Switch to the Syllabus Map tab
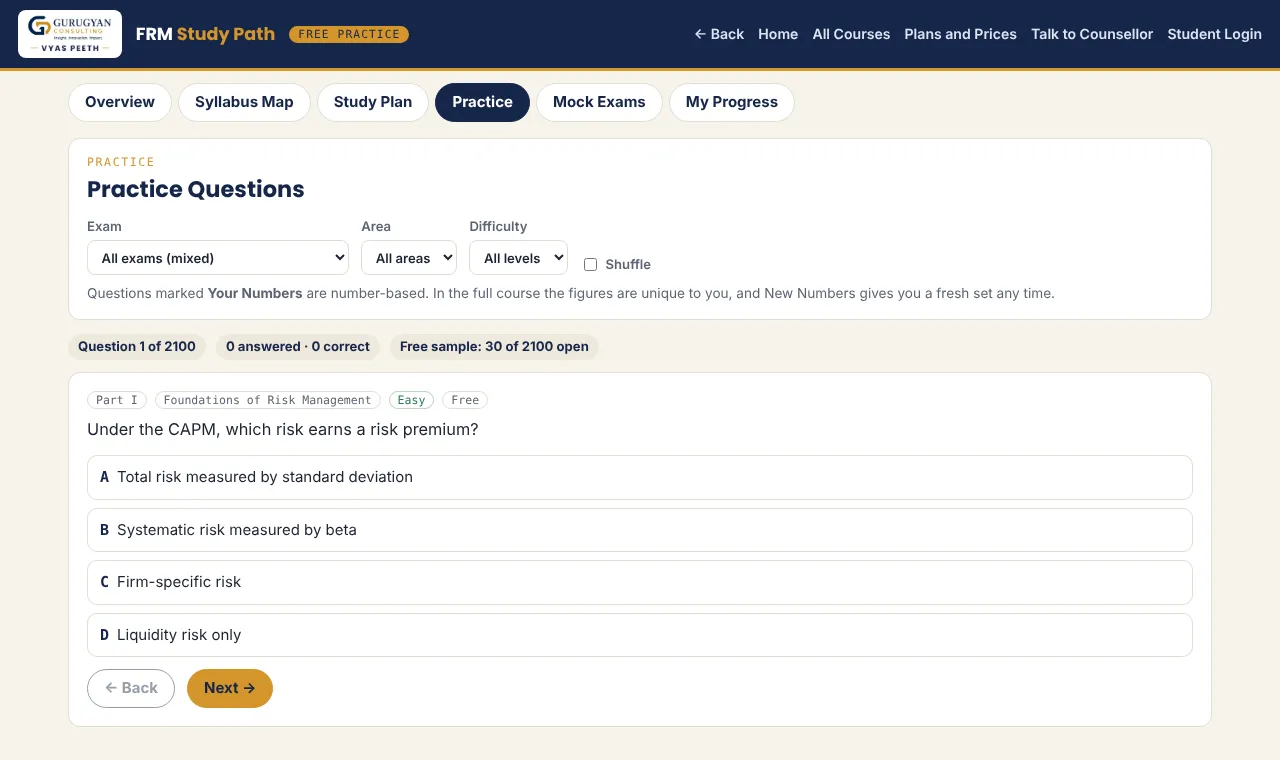This screenshot has height=760, width=1280. [x=244, y=102]
